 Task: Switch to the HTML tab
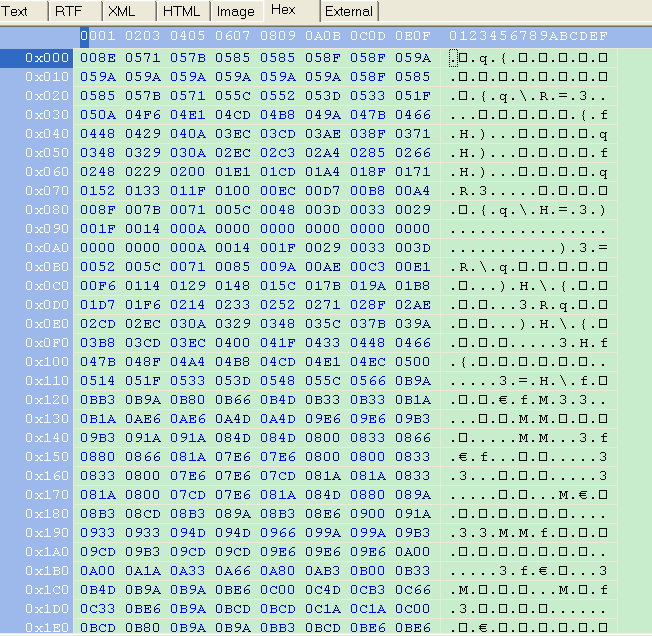point(183,11)
